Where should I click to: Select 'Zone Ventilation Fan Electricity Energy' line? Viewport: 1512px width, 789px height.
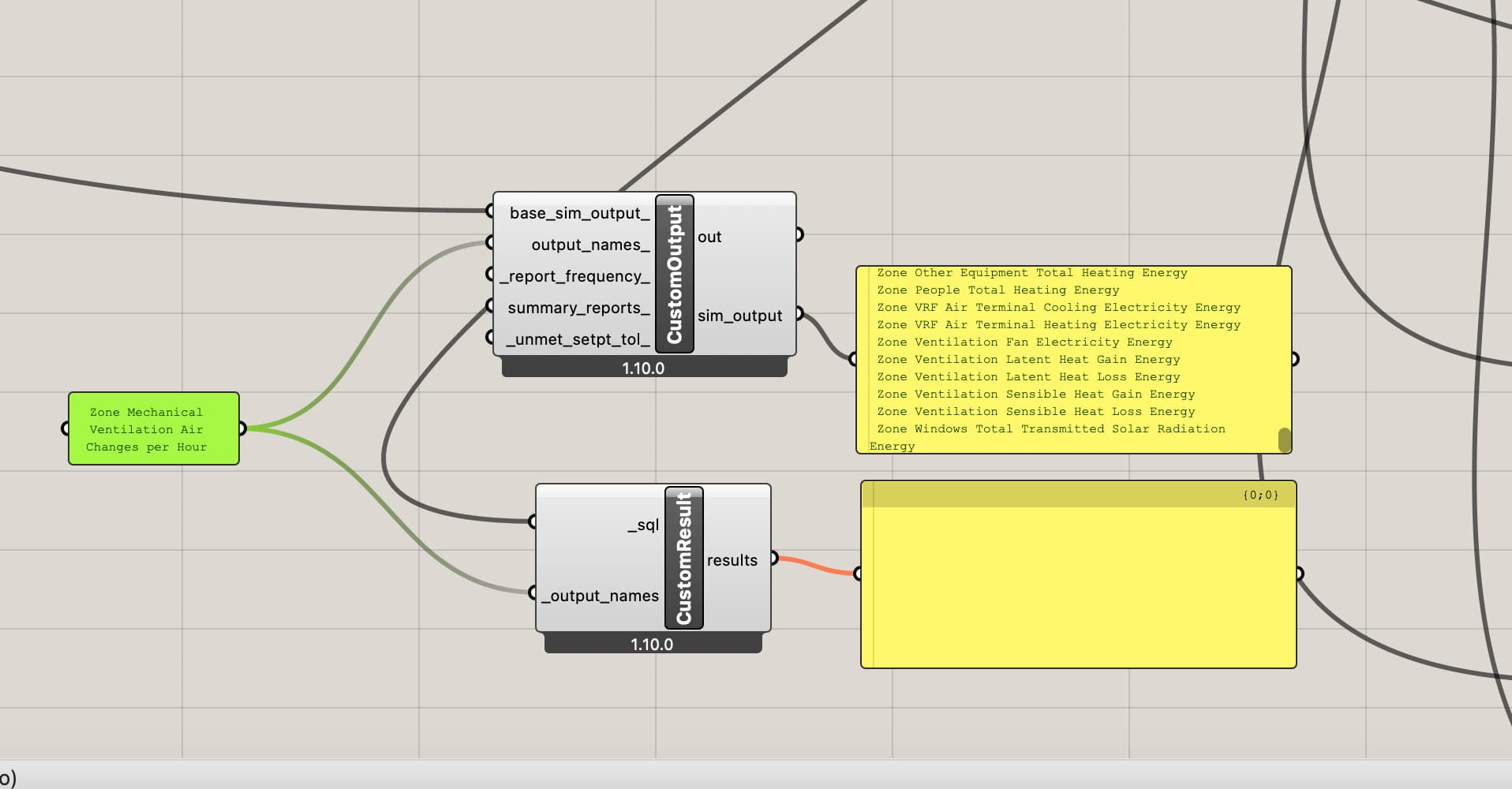pyautogui.click(x=1024, y=342)
